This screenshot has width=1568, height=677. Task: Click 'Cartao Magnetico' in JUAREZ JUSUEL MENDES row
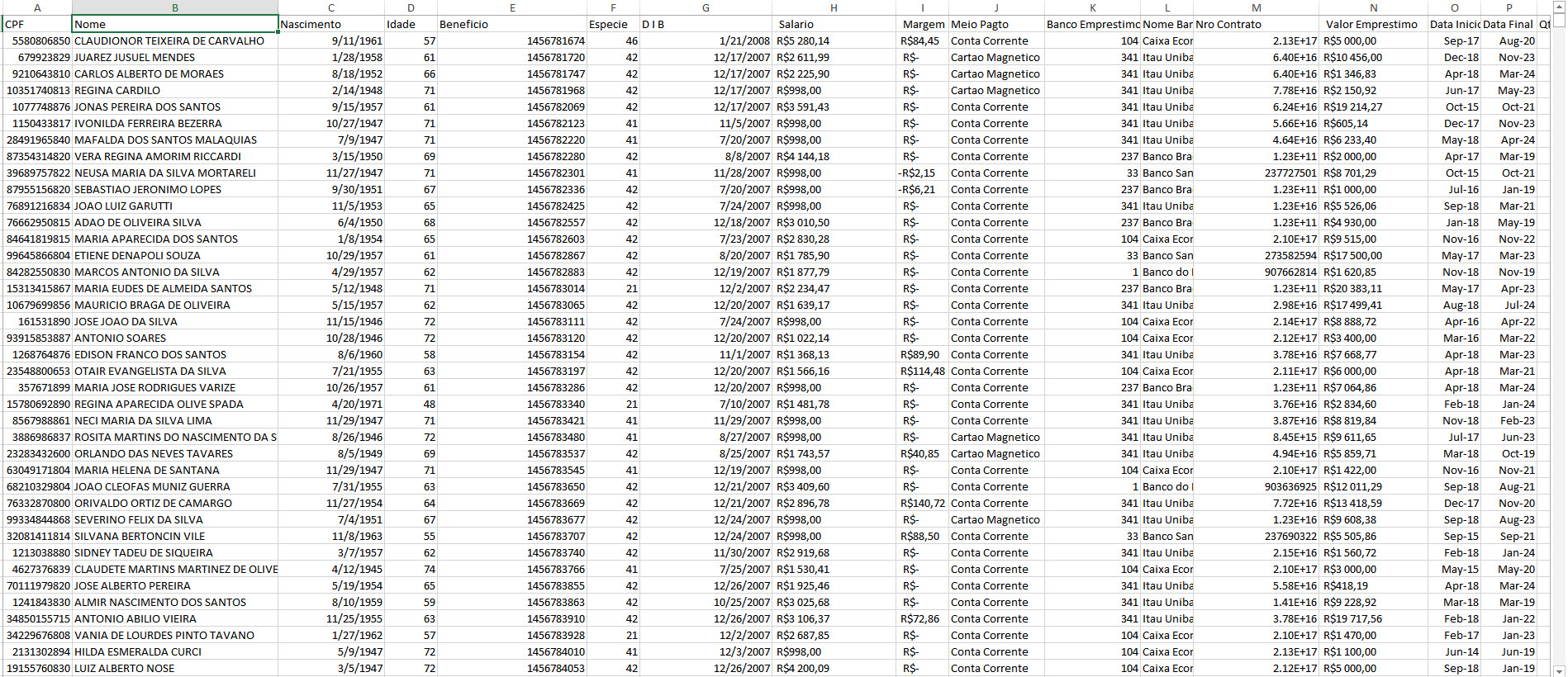[995, 57]
